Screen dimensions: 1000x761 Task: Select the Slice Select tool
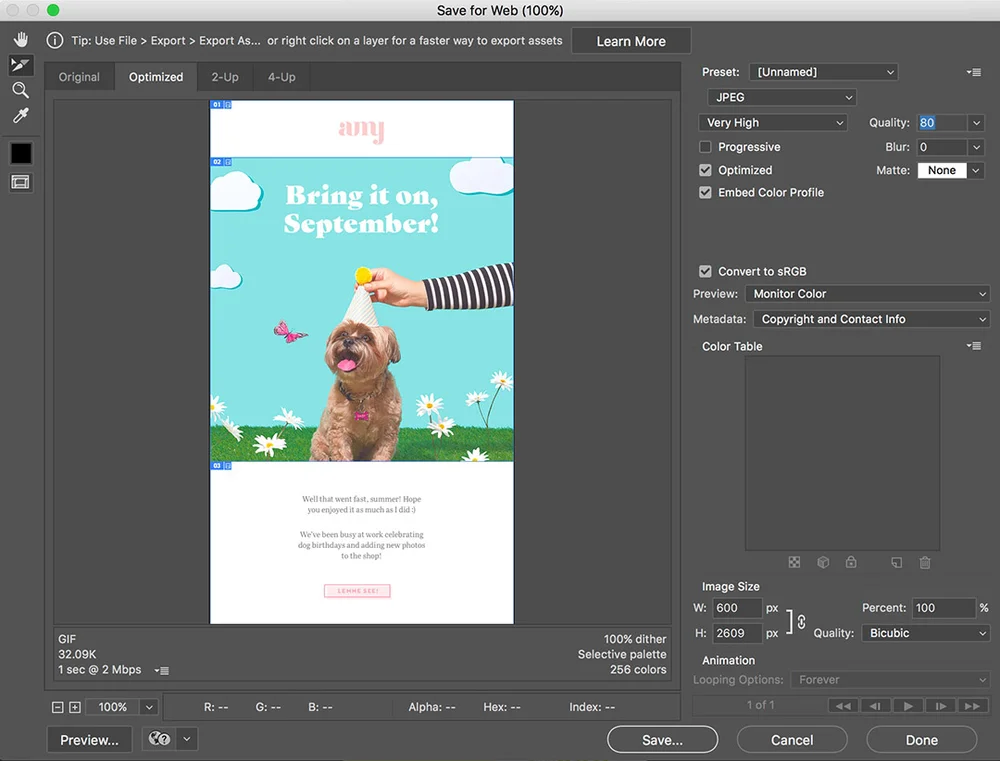coord(18,64)
